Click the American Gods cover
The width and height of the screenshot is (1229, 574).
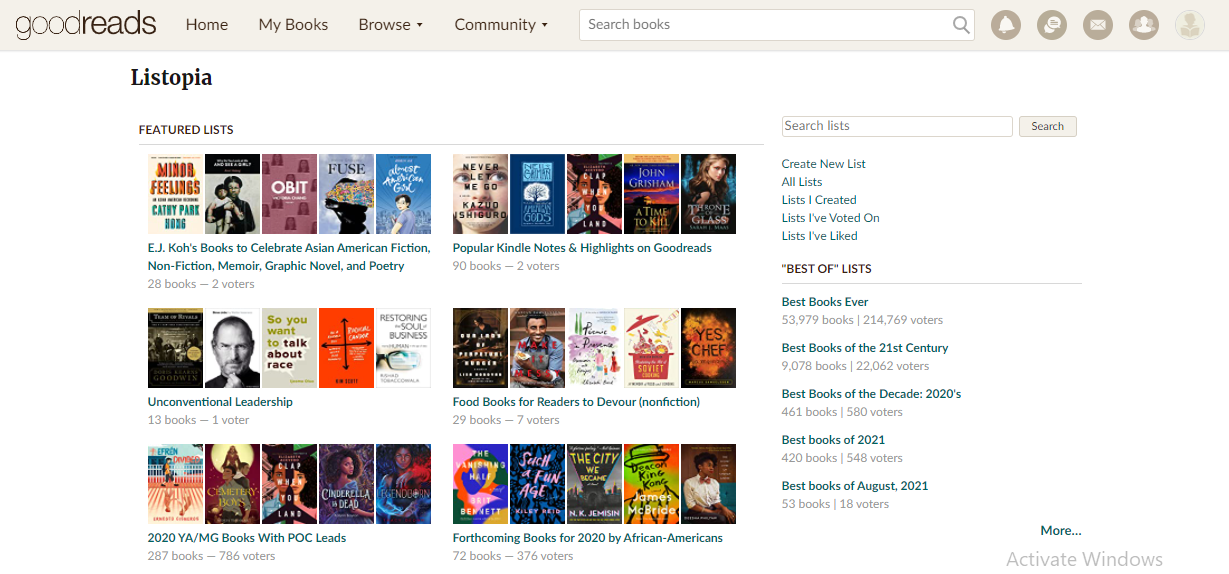537,194
